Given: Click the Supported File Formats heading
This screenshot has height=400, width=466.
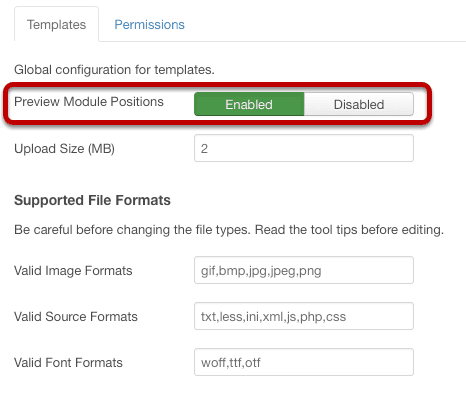Looking at the screenshot, I should (92, 200).
